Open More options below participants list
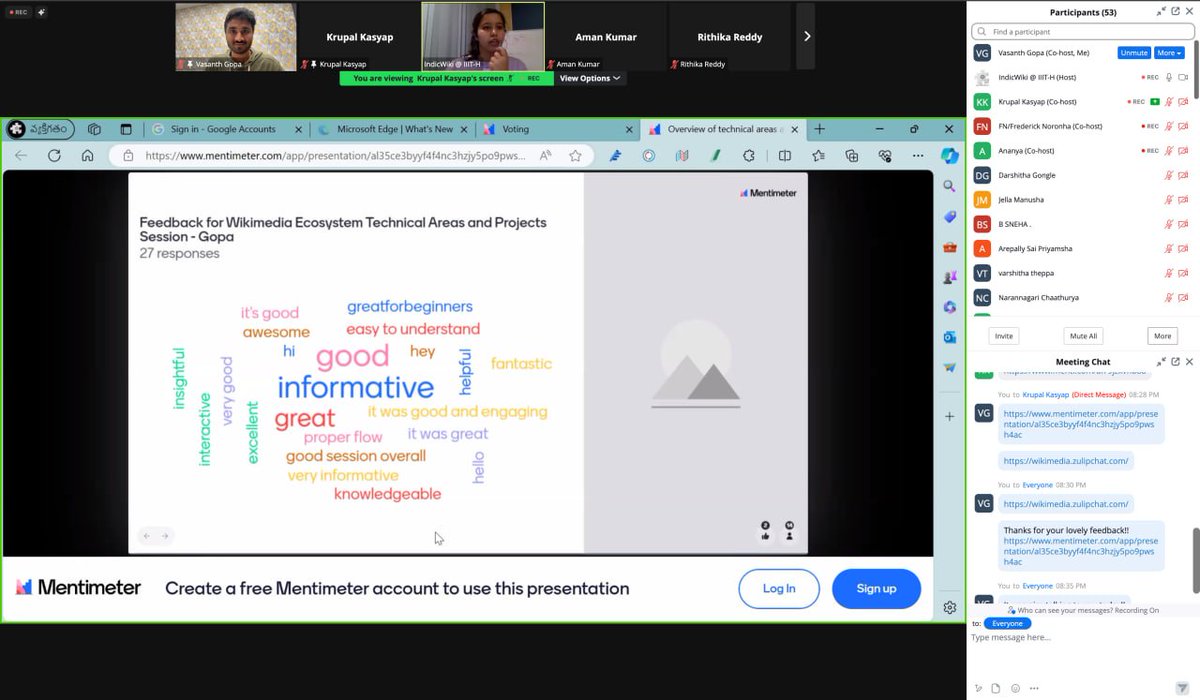 [x=1161, y=336]
